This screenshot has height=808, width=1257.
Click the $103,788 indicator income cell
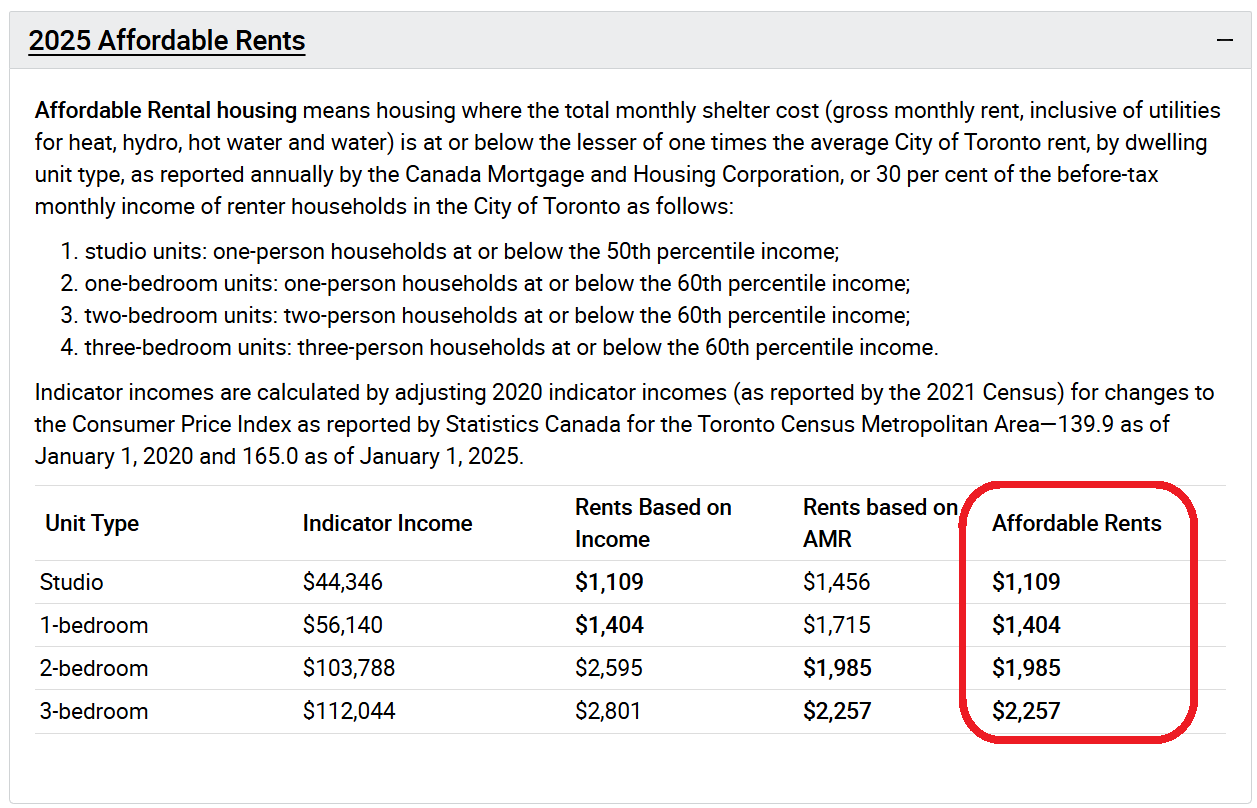(349, 668)
